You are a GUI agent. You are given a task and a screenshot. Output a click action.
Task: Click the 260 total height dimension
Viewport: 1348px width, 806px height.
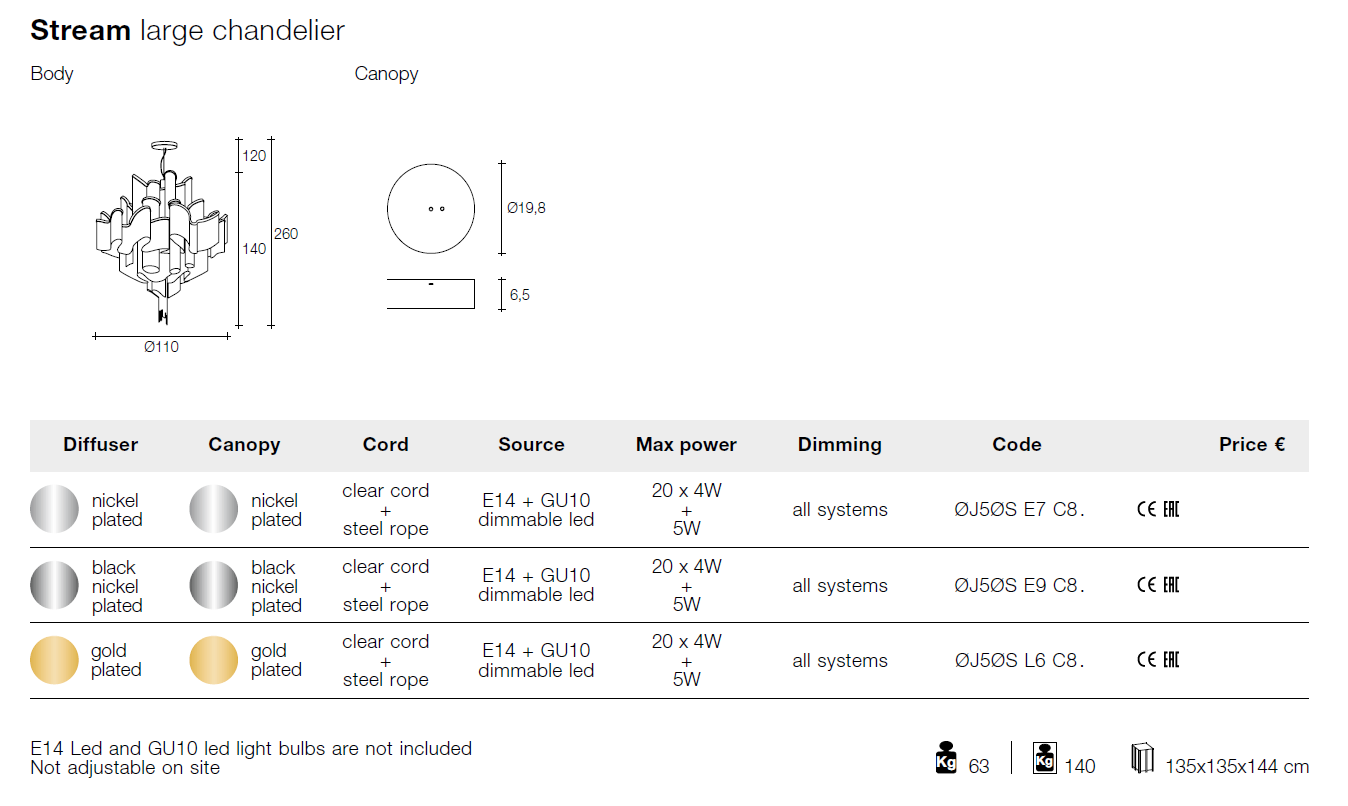tap(286, 234)
